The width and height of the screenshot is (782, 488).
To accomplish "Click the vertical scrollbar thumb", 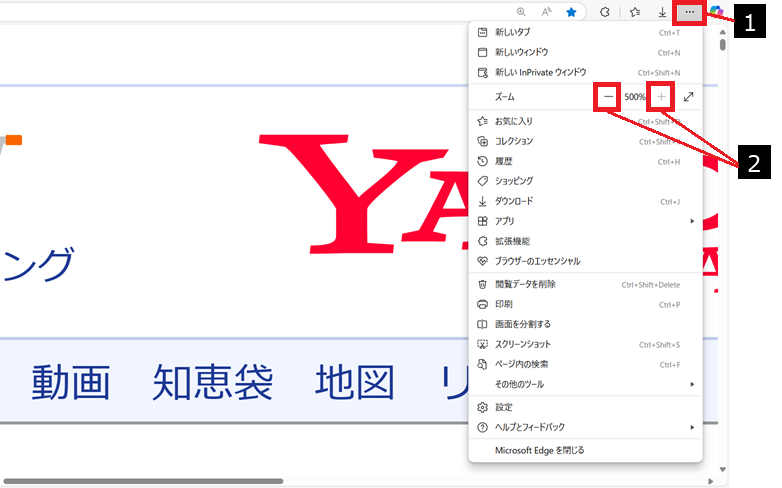I will 723,44.
